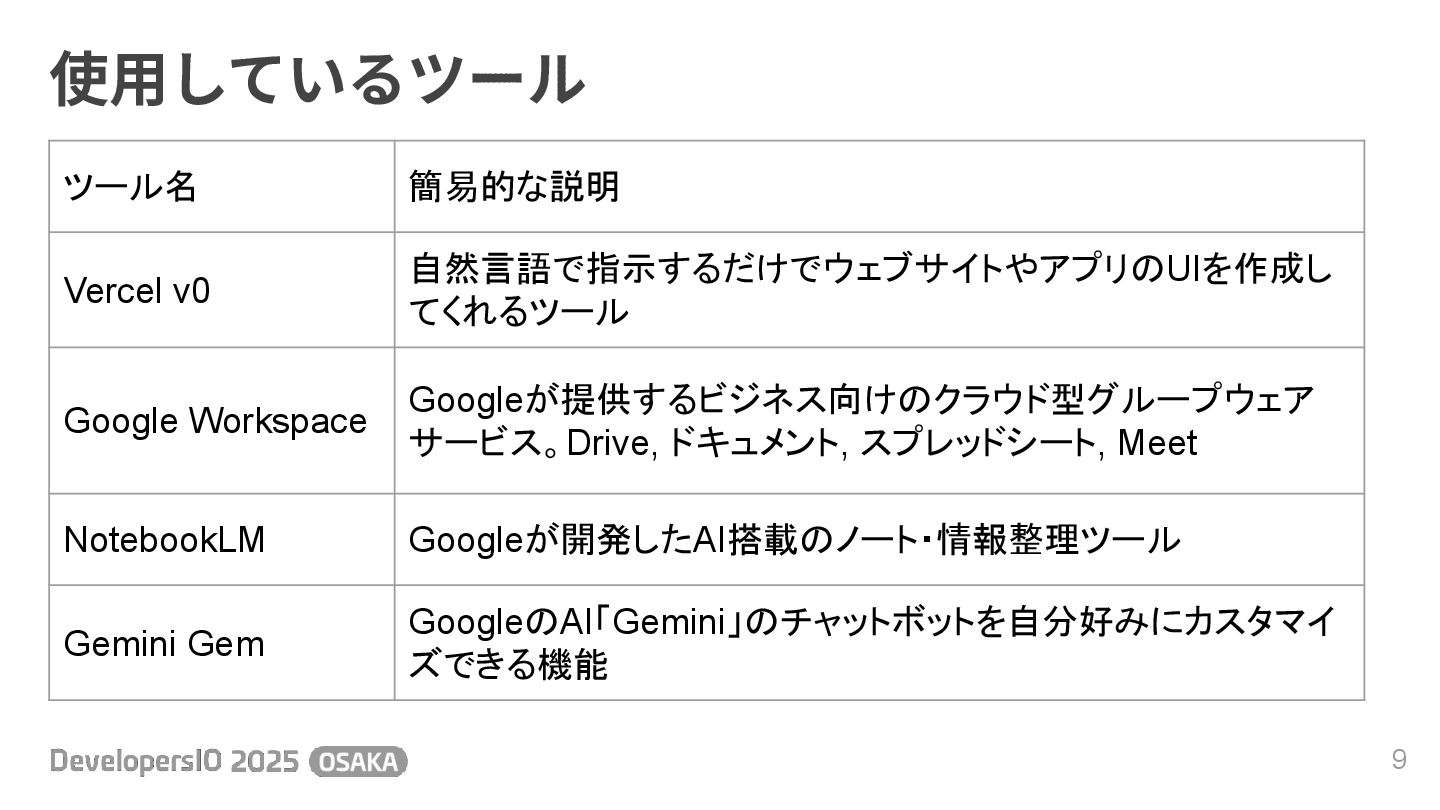Screen dimensions: 1440x810
Task: Click the DevelopersIO 2025 footer logo
Action: (174, 762)
